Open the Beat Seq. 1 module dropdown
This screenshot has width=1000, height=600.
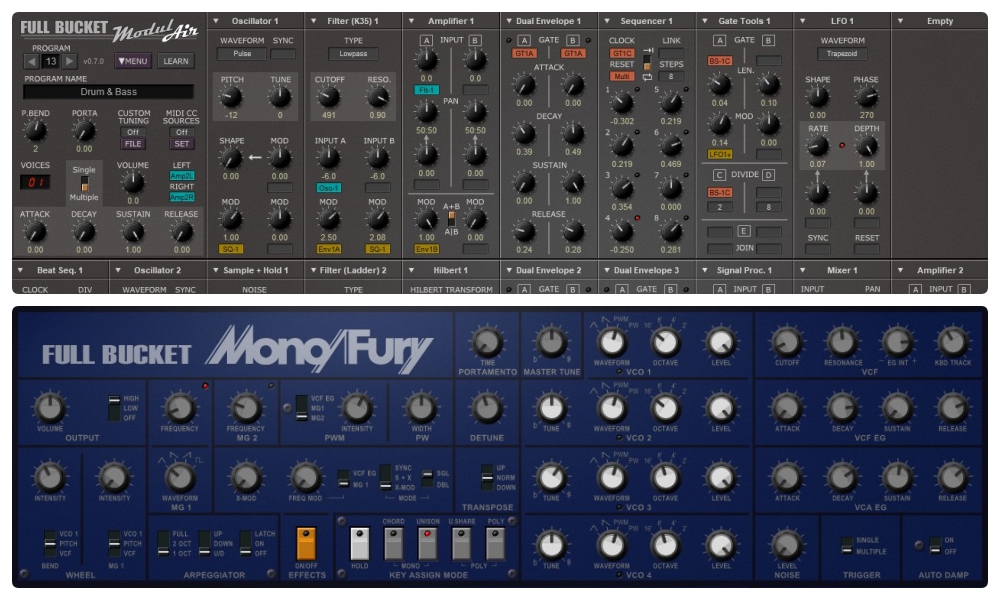click(20, 270)
